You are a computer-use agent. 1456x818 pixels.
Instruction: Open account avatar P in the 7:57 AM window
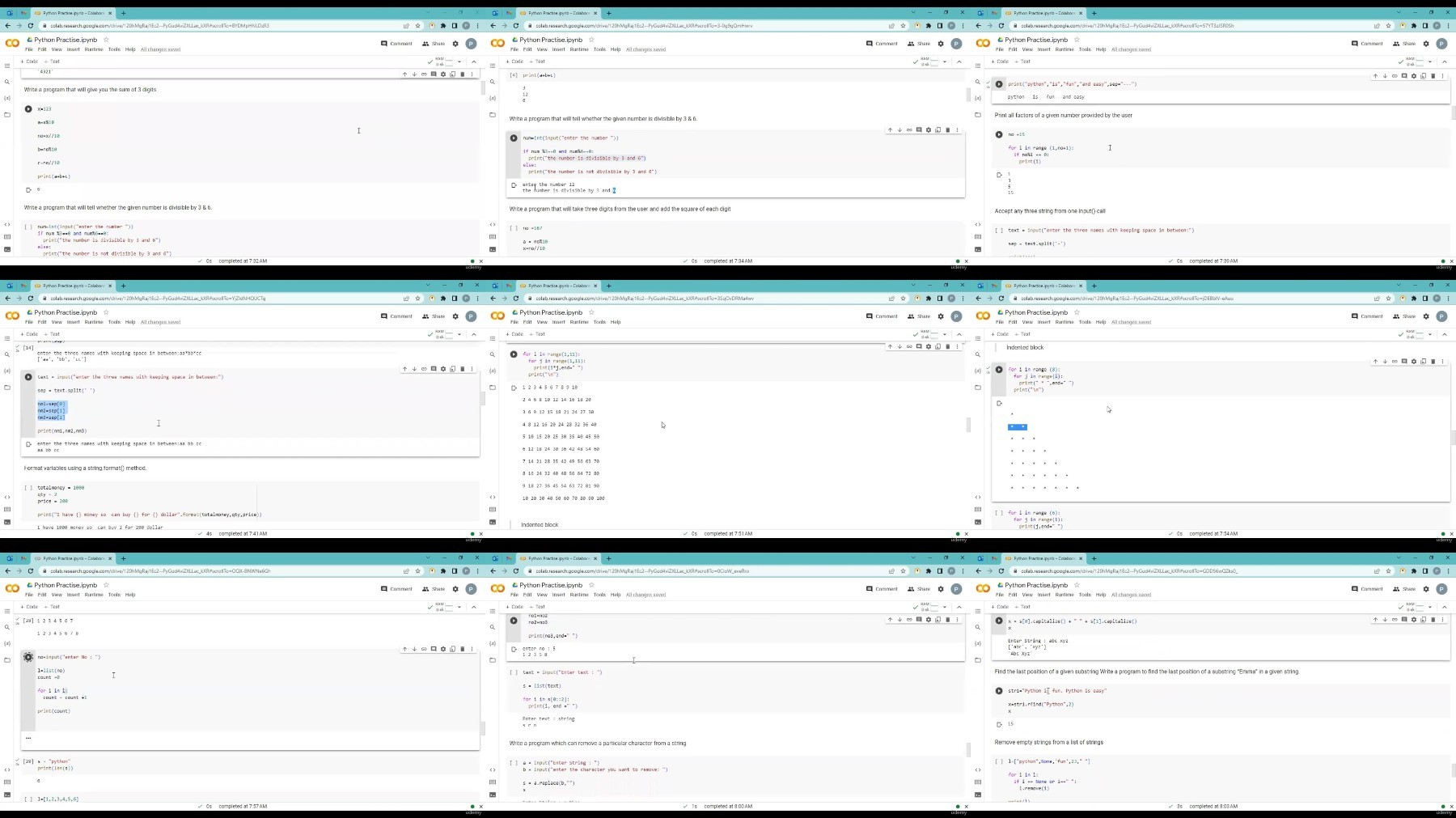471,588
